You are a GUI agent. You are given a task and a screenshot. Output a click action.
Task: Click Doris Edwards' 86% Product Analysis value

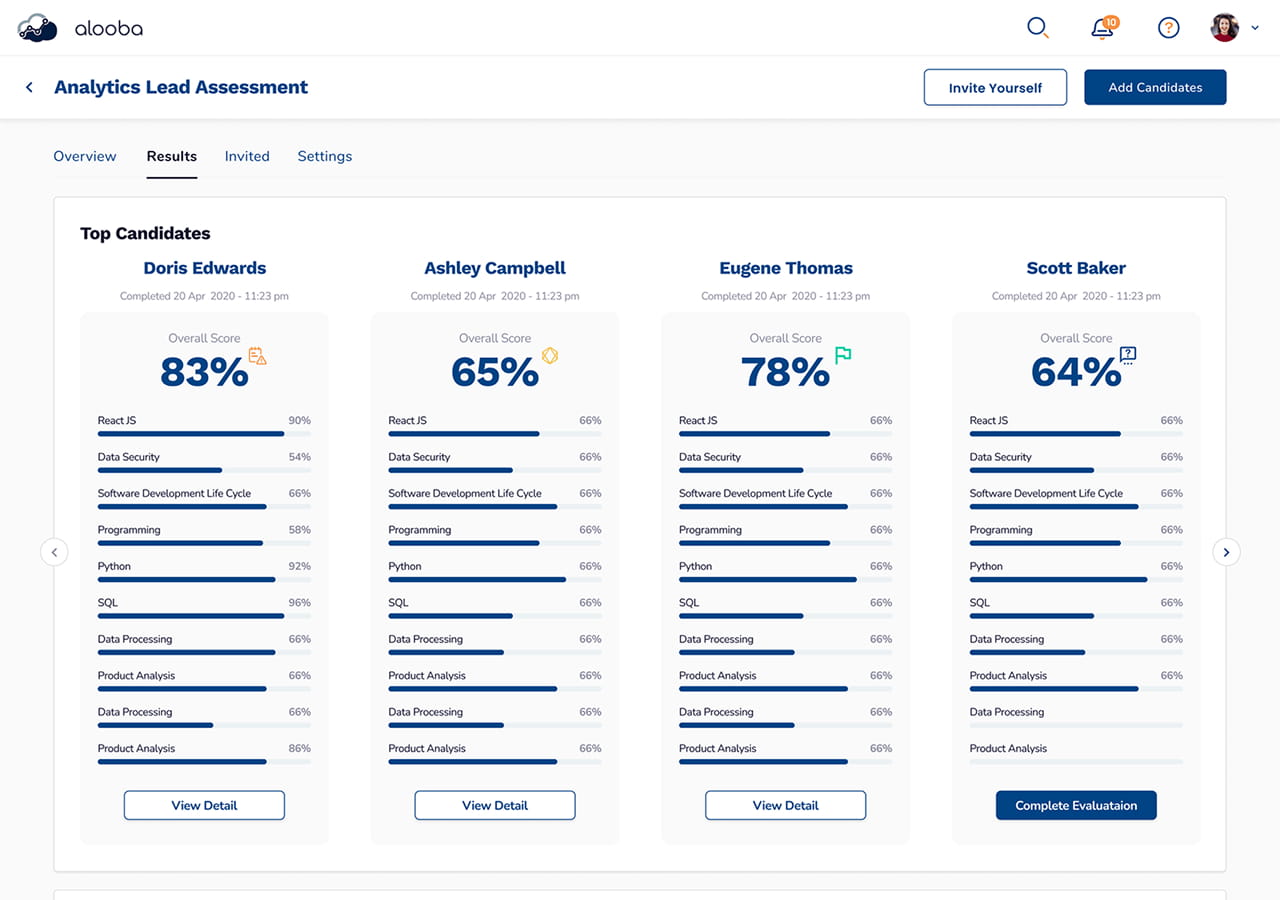(x=299, y=748)
